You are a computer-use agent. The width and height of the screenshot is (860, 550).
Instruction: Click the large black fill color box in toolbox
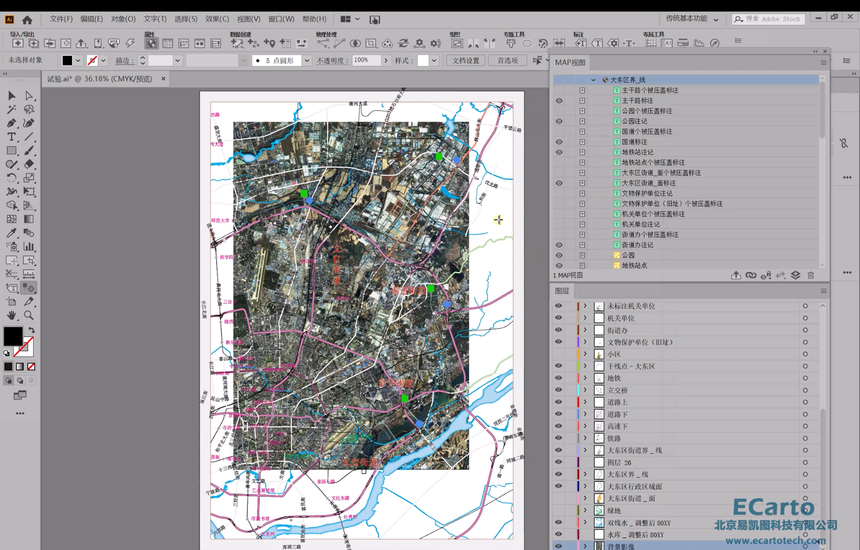[x=13, y=336]
